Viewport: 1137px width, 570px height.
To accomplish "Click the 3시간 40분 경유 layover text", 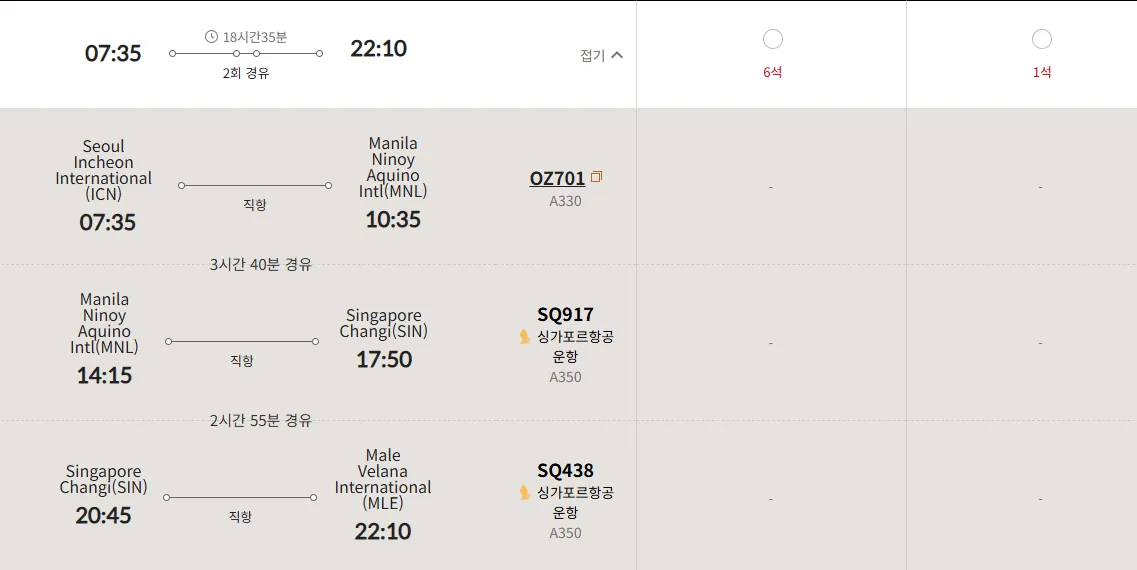I will click(x=261, y=265).
